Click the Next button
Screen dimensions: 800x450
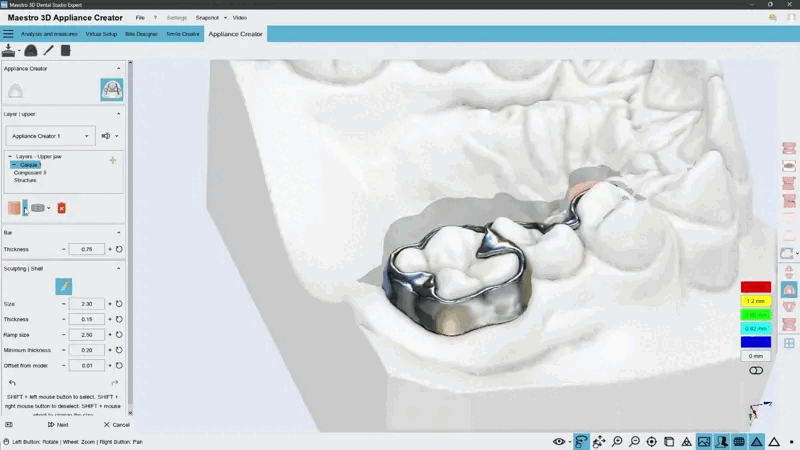[58, 424]
